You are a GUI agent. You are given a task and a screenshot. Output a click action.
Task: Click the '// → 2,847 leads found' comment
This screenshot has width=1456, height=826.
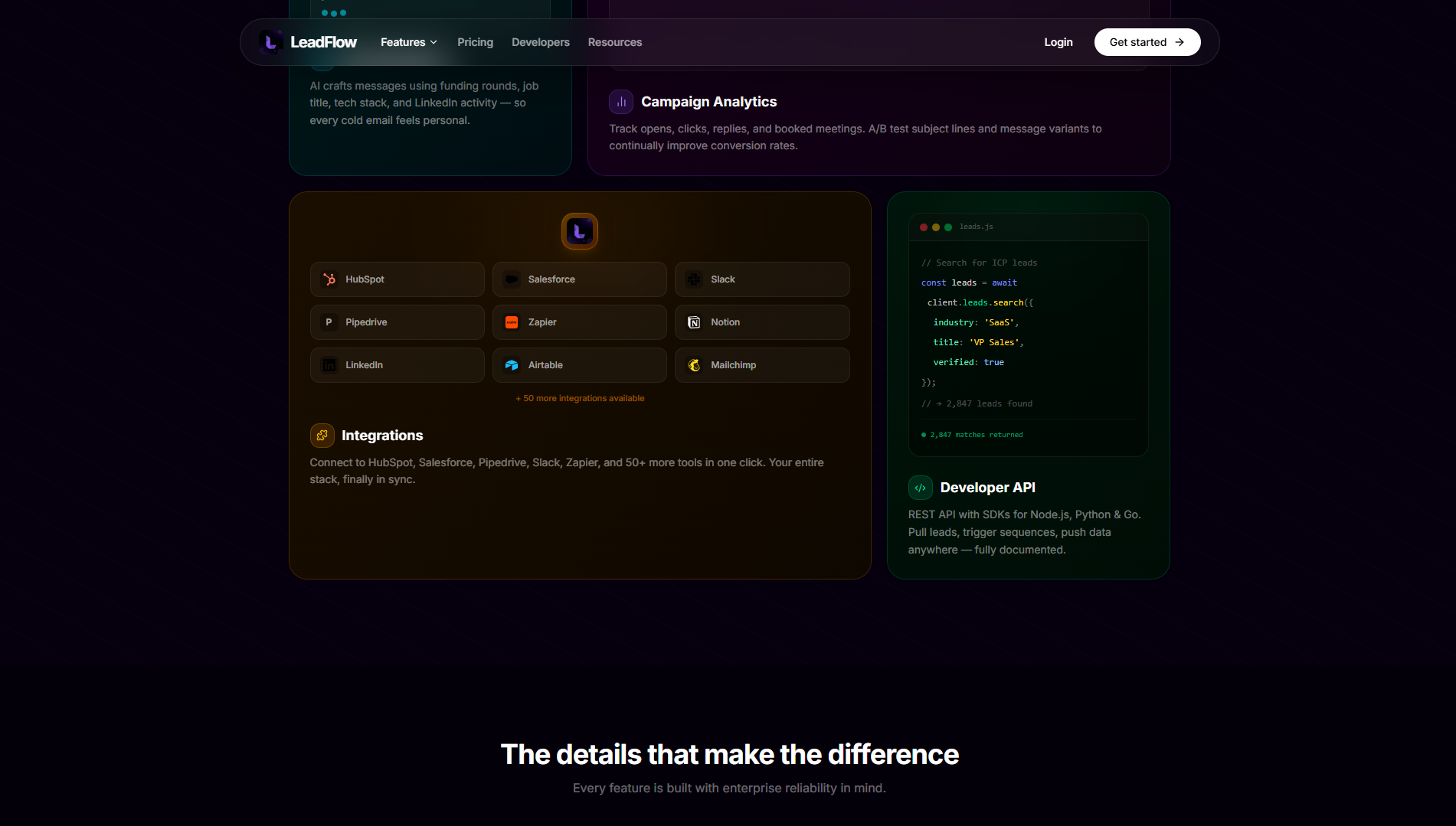click(977, 403)
